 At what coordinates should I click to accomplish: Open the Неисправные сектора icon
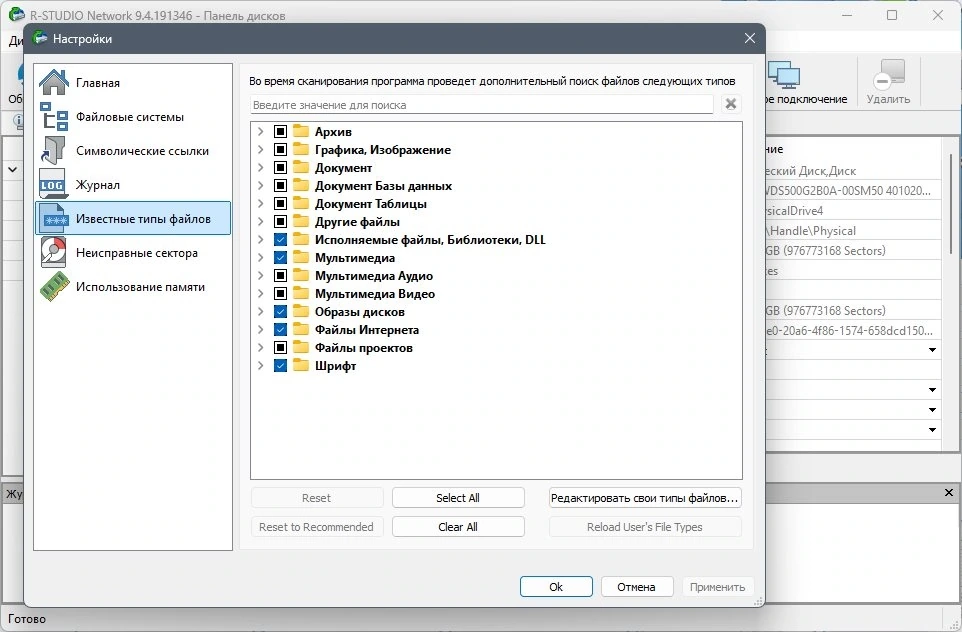coord(54,252)
